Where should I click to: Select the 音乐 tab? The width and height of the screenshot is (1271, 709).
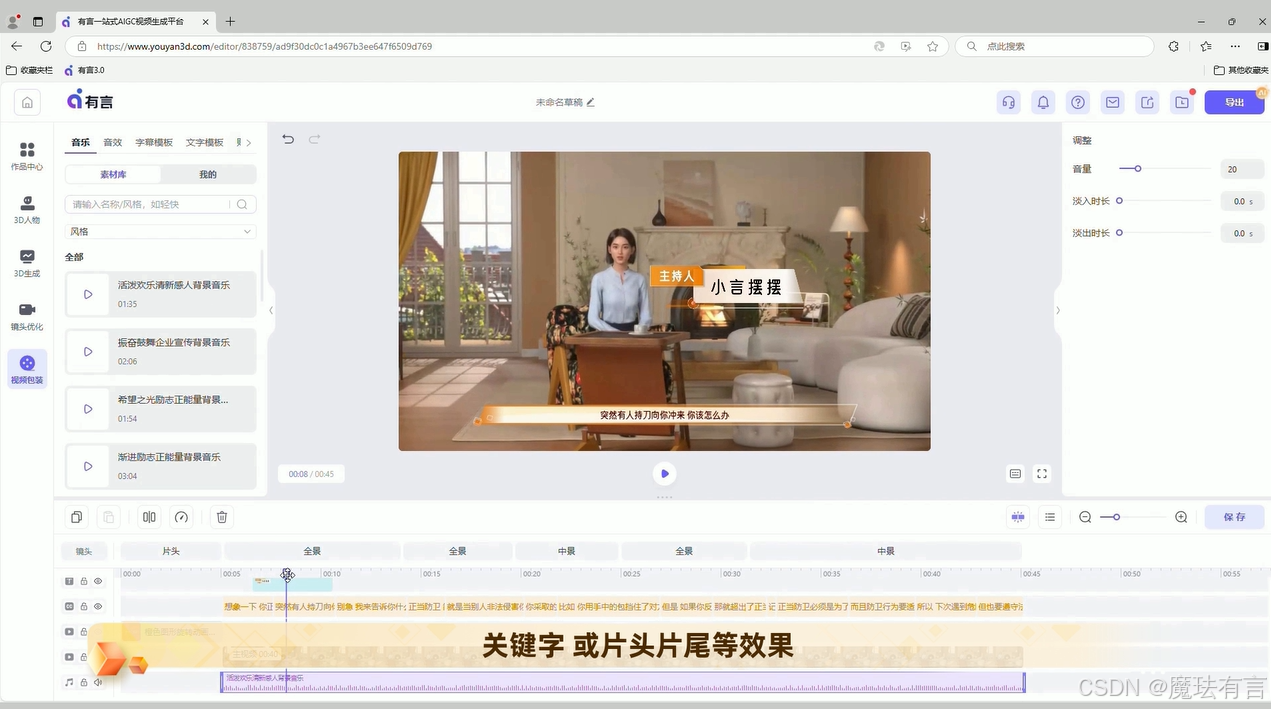tap(80, 143)
